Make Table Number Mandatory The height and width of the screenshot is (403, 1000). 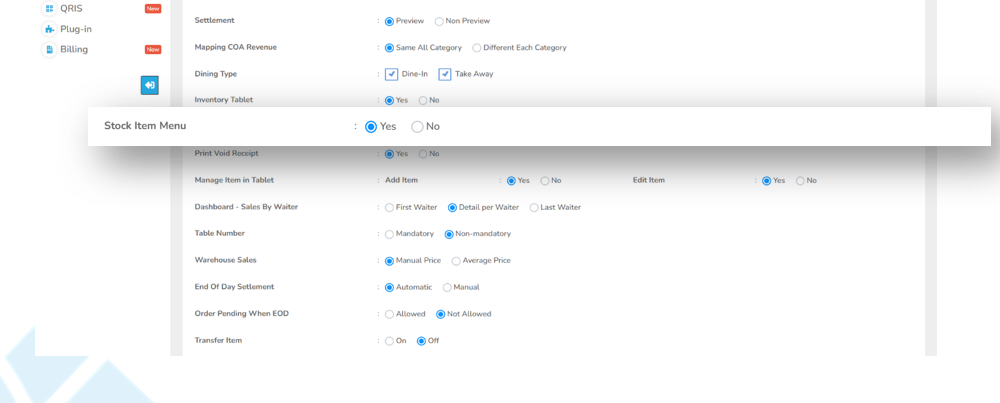[389, 234]
